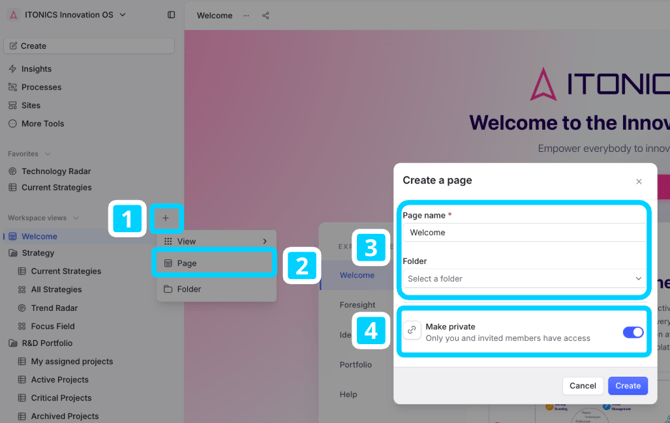Select the Welcome tab in page navigation
The width and height of the screenshot is (670, 423).
click(x=357, y=275)
